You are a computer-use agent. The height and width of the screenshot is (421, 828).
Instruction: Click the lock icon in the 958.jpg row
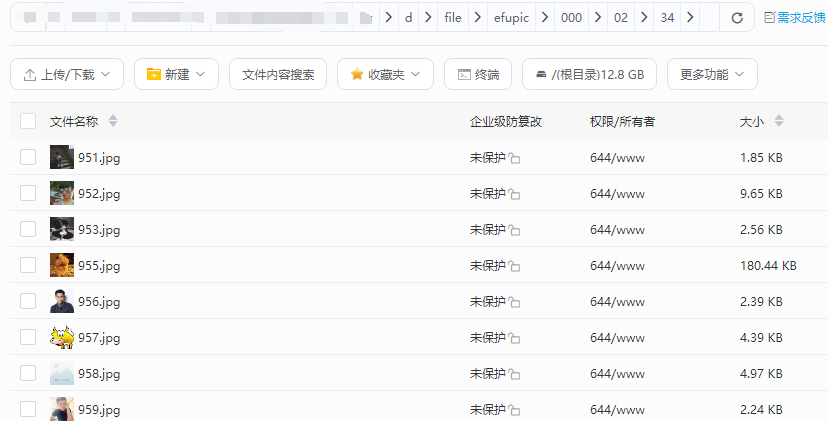coord(514,374)
